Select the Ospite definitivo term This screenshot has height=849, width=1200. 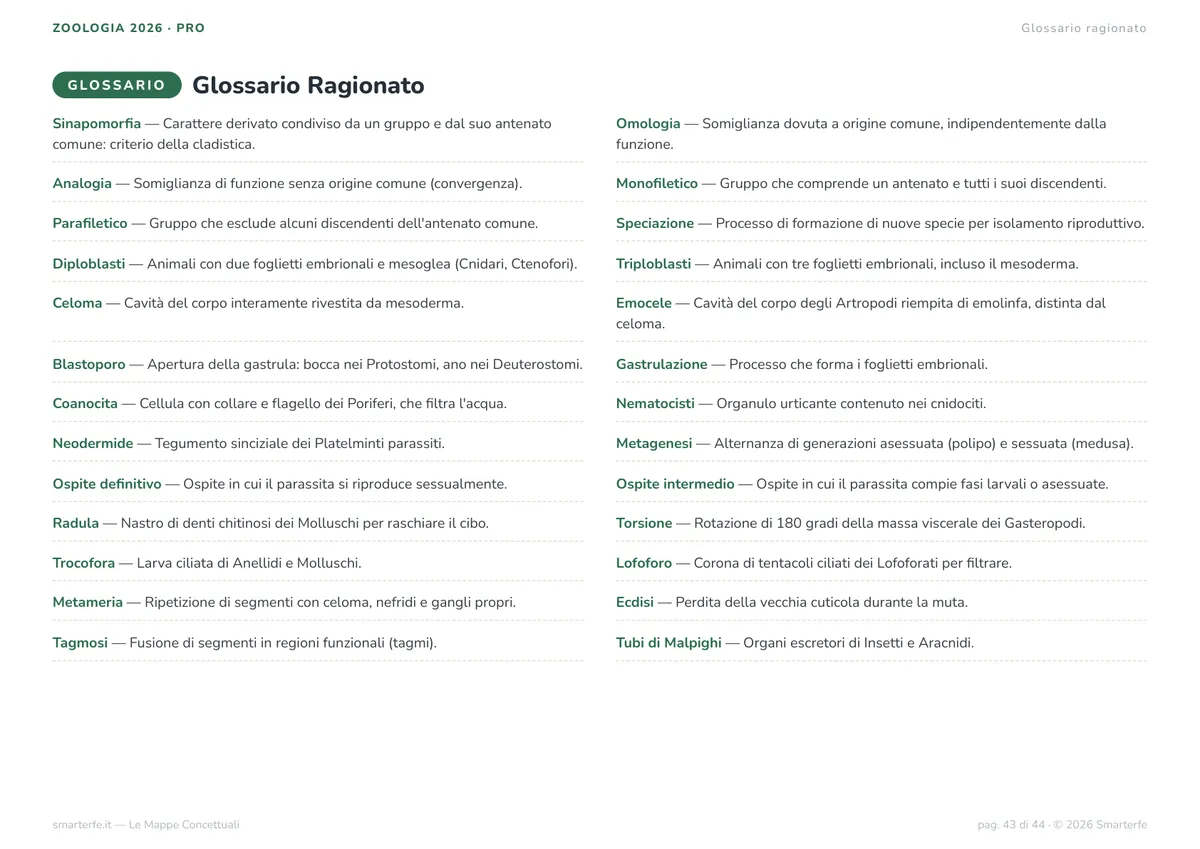tap(107, 484)
